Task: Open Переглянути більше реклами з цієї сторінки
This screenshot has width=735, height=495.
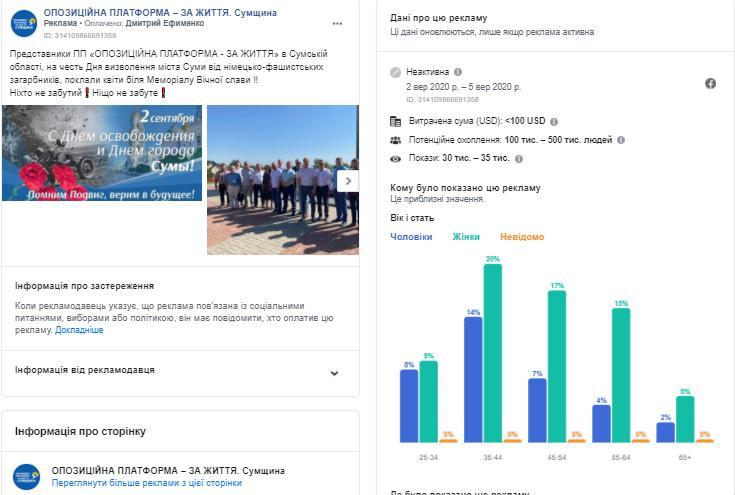Action: point(147,483)
